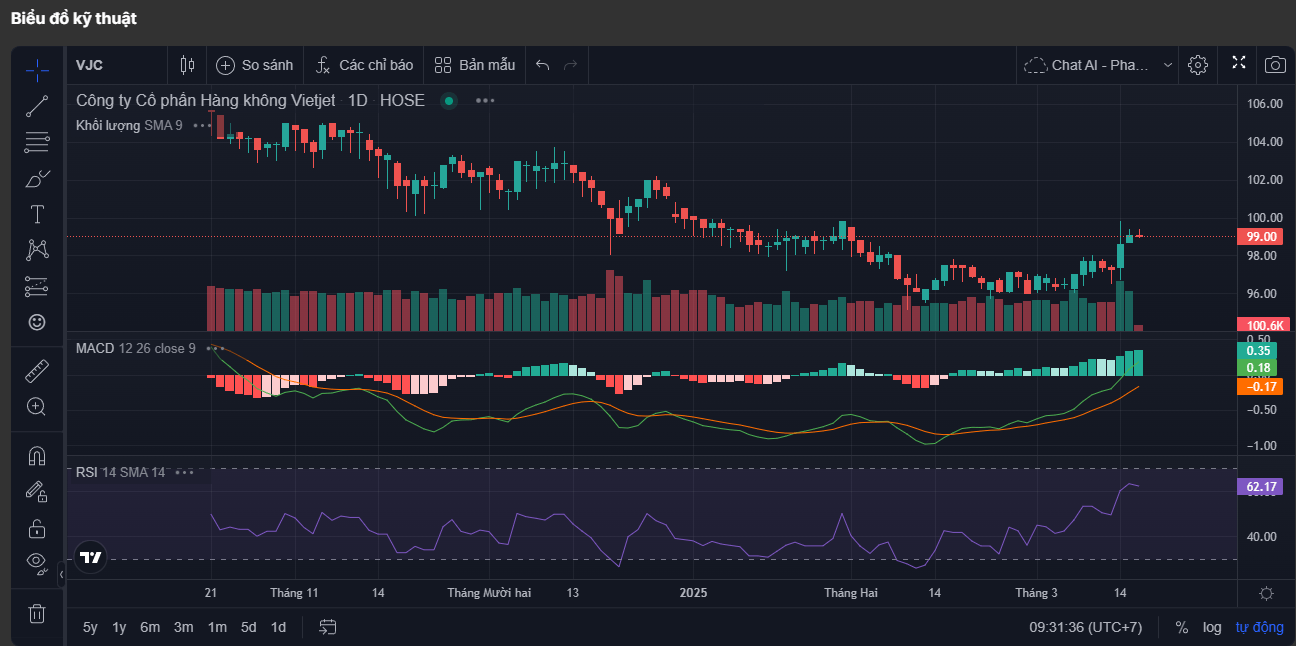1296x646 pixels.
Task: Toggle magnet mode for drawings
Action: pyautogui.click(x=37, y=456)
